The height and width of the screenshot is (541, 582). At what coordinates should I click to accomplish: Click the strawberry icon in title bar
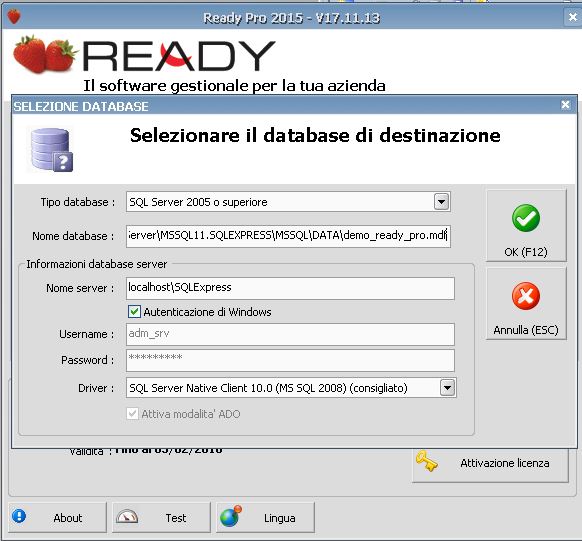click(x=14, y=16)
